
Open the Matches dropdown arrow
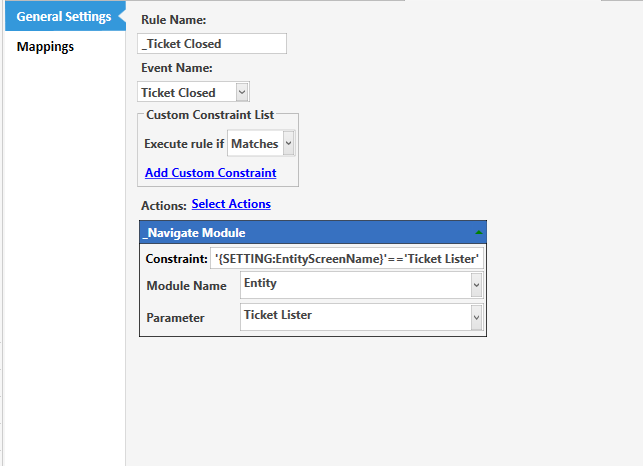click(x=288, y=144)
